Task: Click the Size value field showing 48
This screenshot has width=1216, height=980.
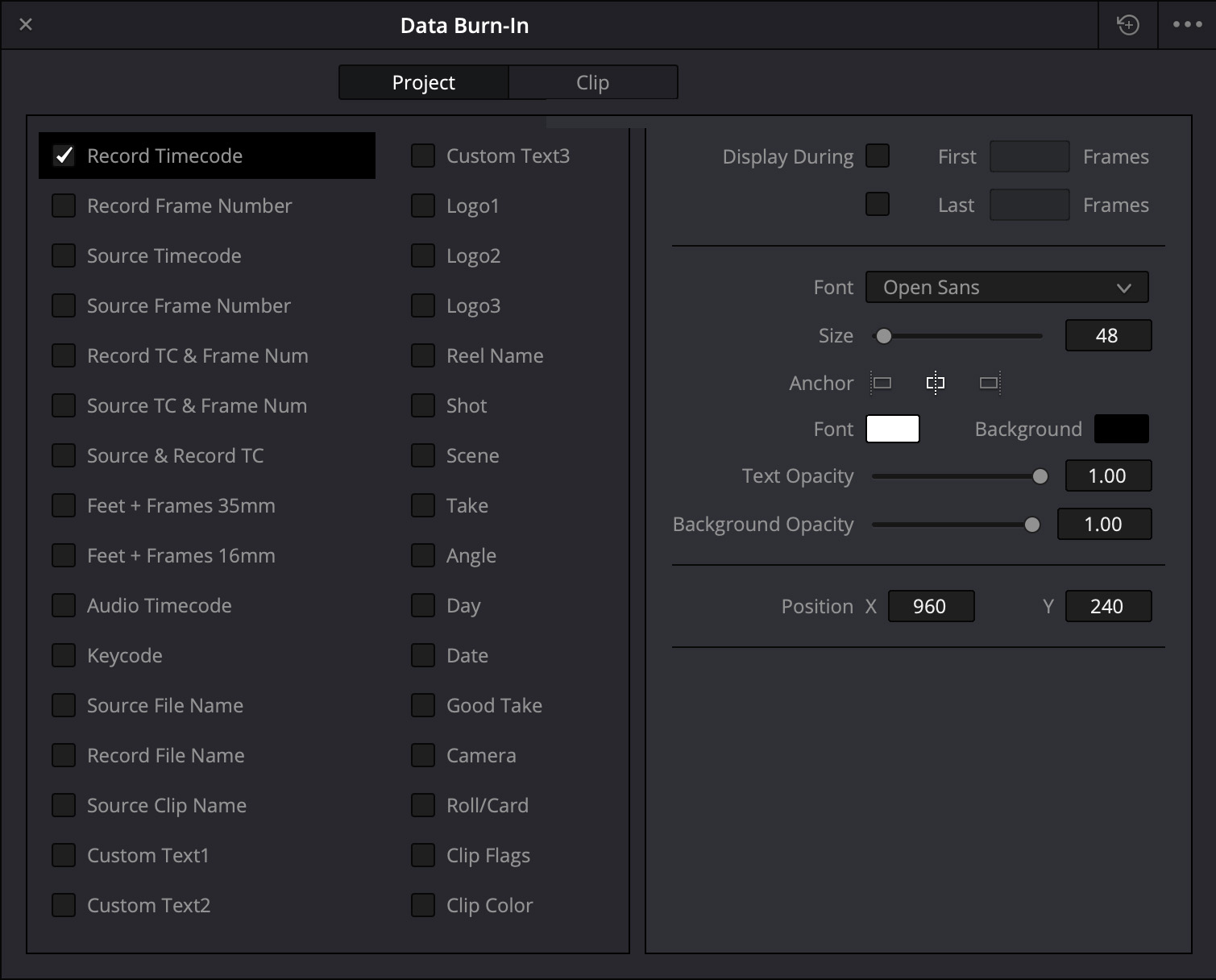Action: coord(1108,335)
